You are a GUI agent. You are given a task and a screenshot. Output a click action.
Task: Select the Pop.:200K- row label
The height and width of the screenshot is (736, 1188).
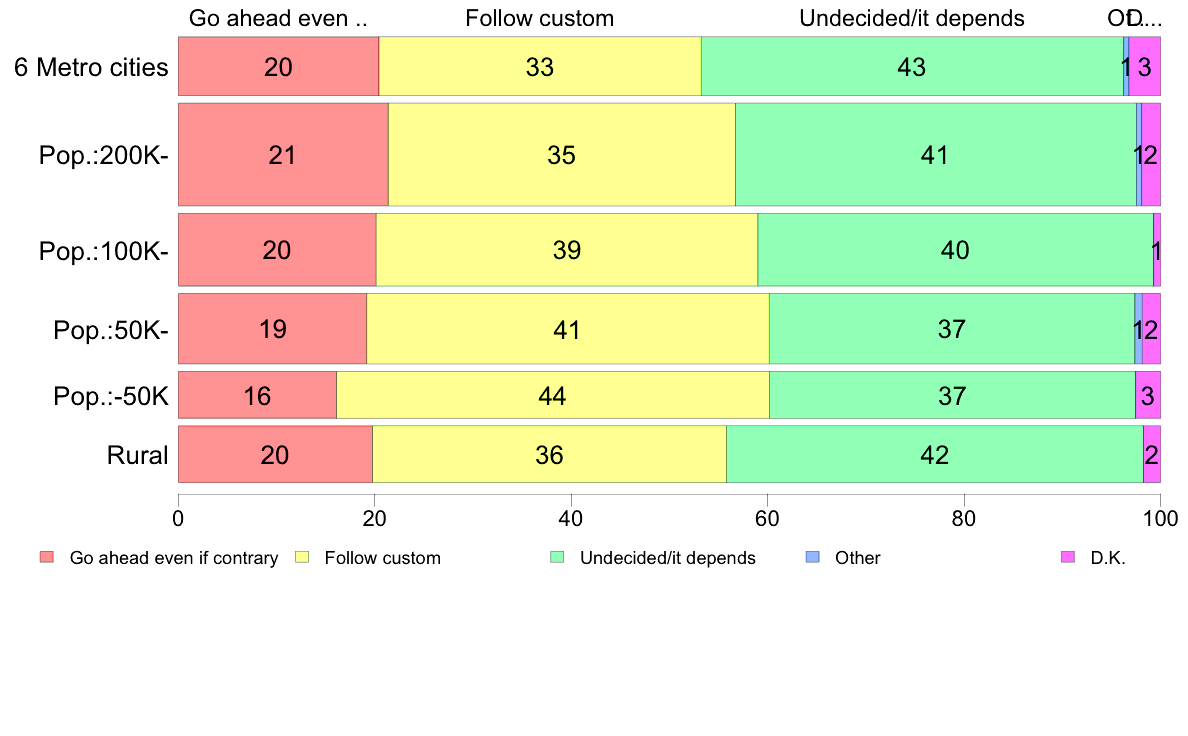[x=104, y=155]
